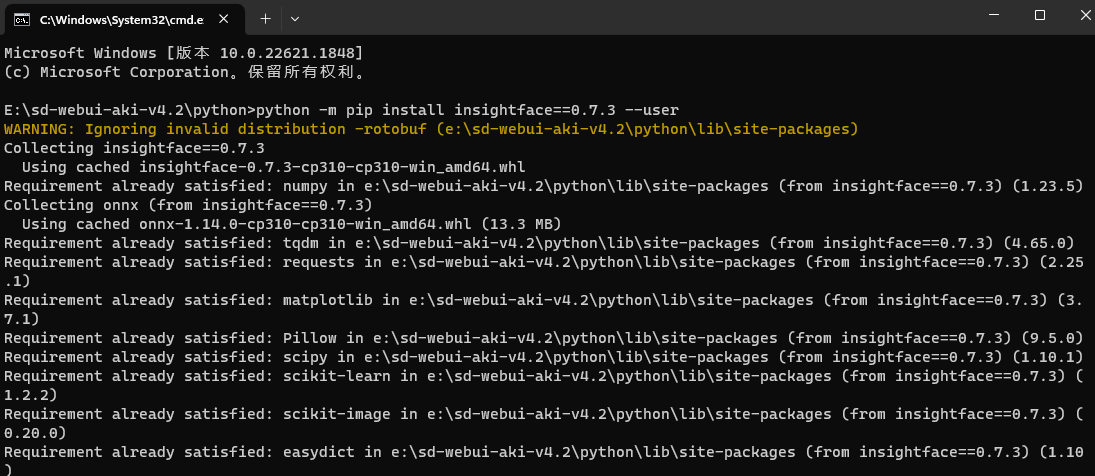
Task: Click the cached onnx-1.14.0 whl line
Action: (x=292, y=224)
